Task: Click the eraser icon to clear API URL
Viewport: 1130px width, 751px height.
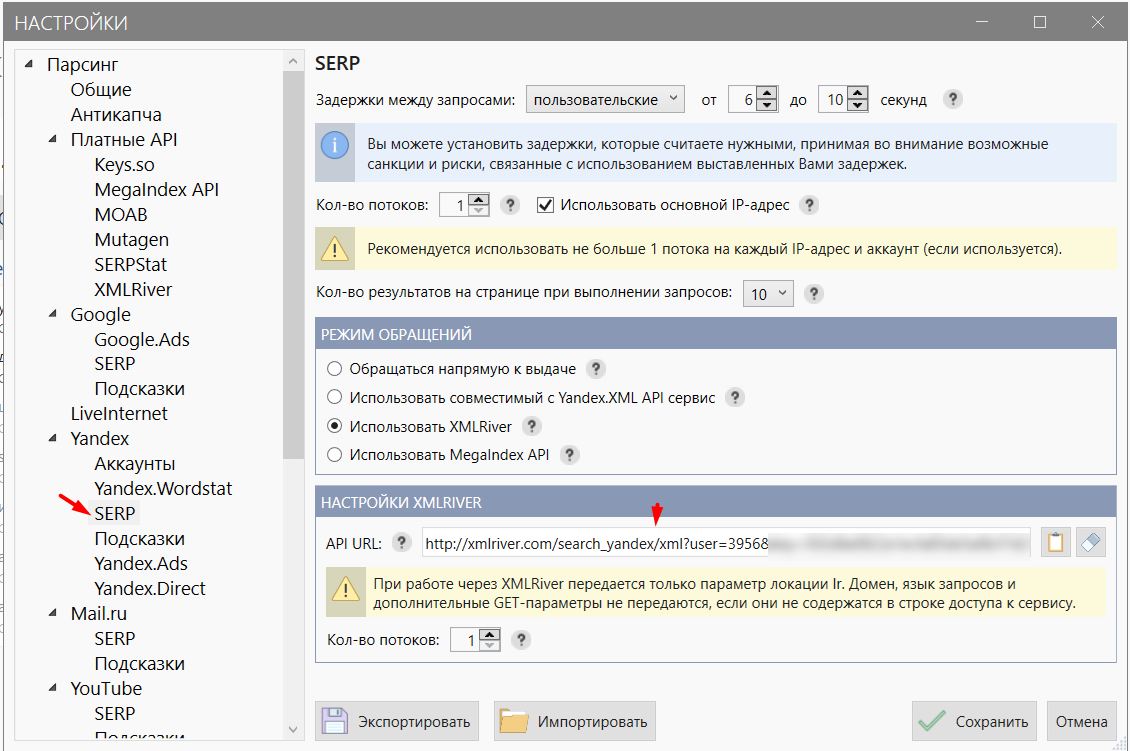Action: point(1090,542)
